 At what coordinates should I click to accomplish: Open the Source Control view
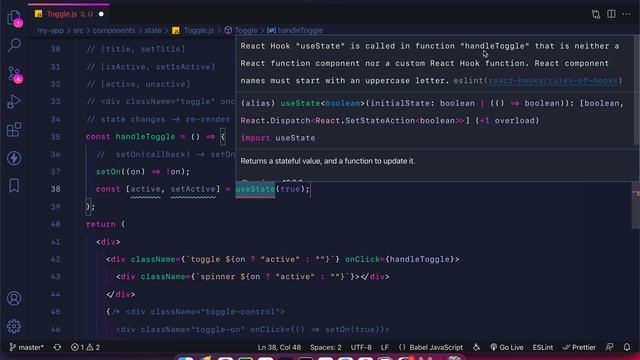click(x=14, y=74)
